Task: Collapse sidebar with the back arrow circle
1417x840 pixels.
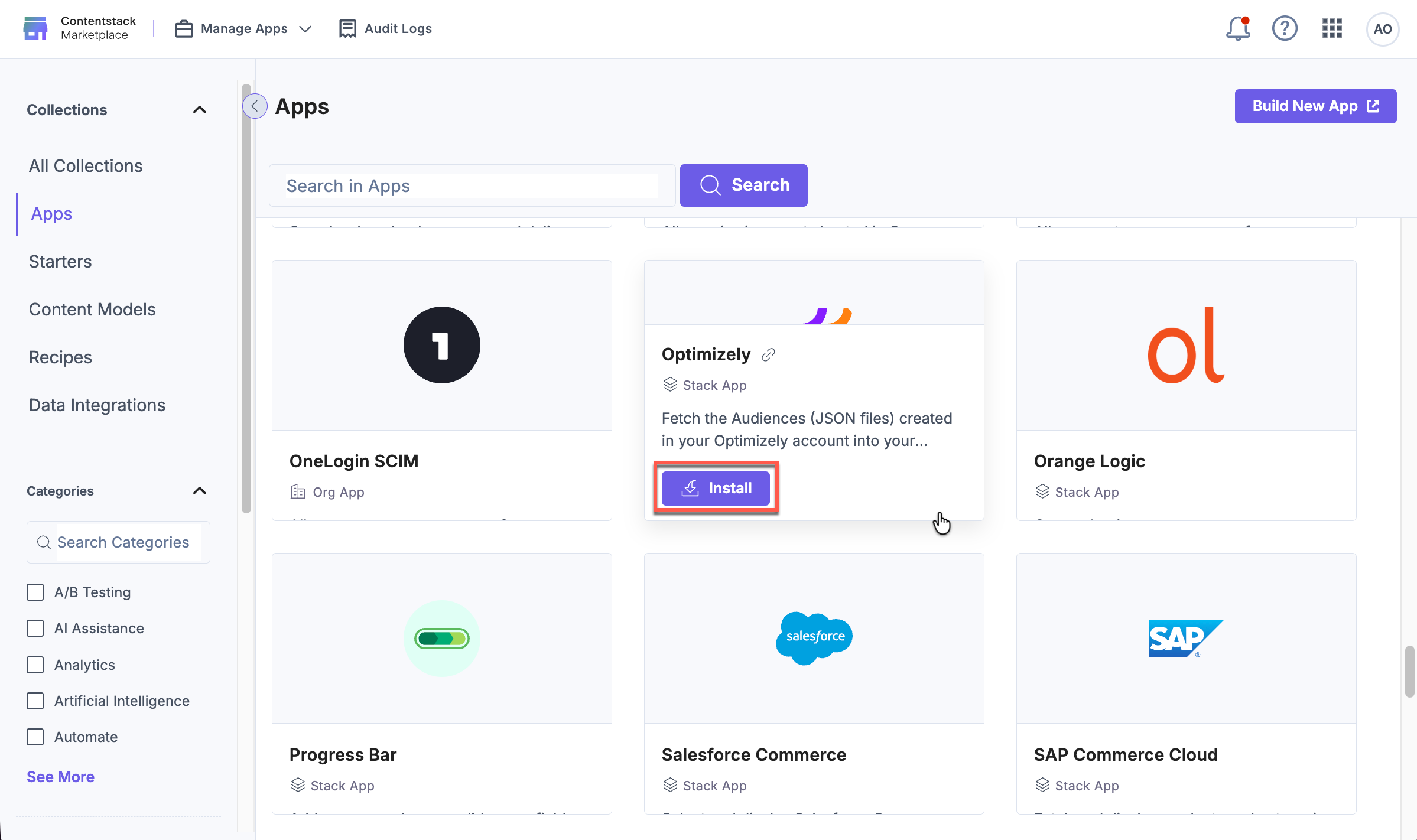Action: pos(255,106)
